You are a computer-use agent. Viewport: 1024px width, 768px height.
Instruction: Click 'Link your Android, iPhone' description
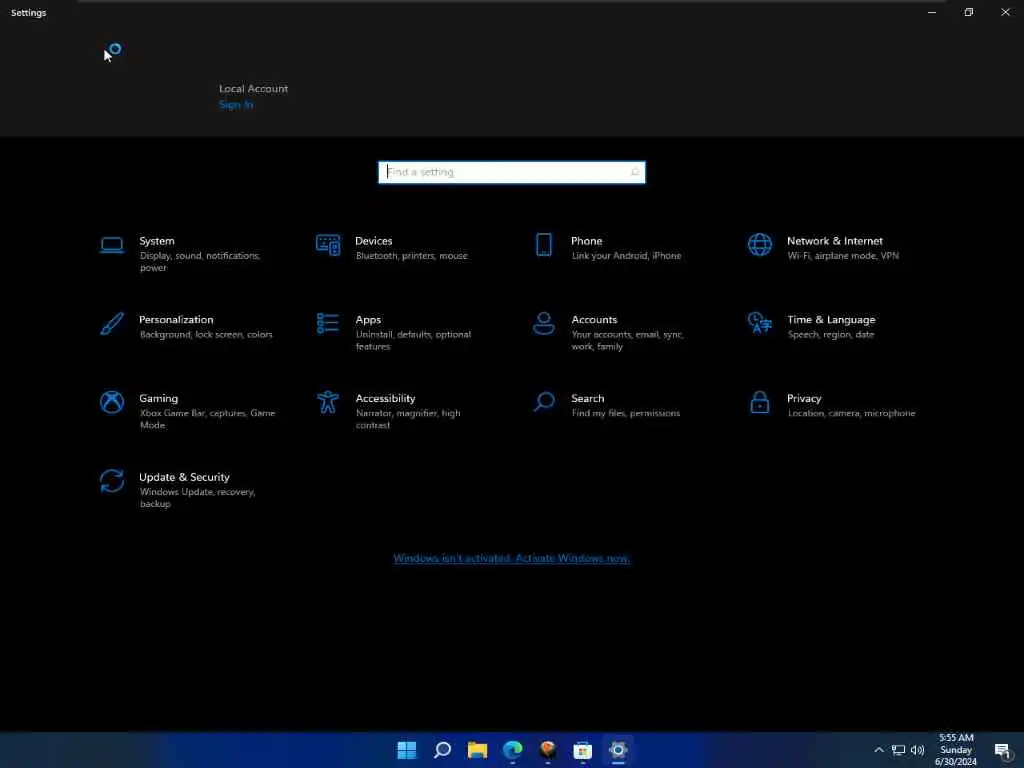click(626, 256)
